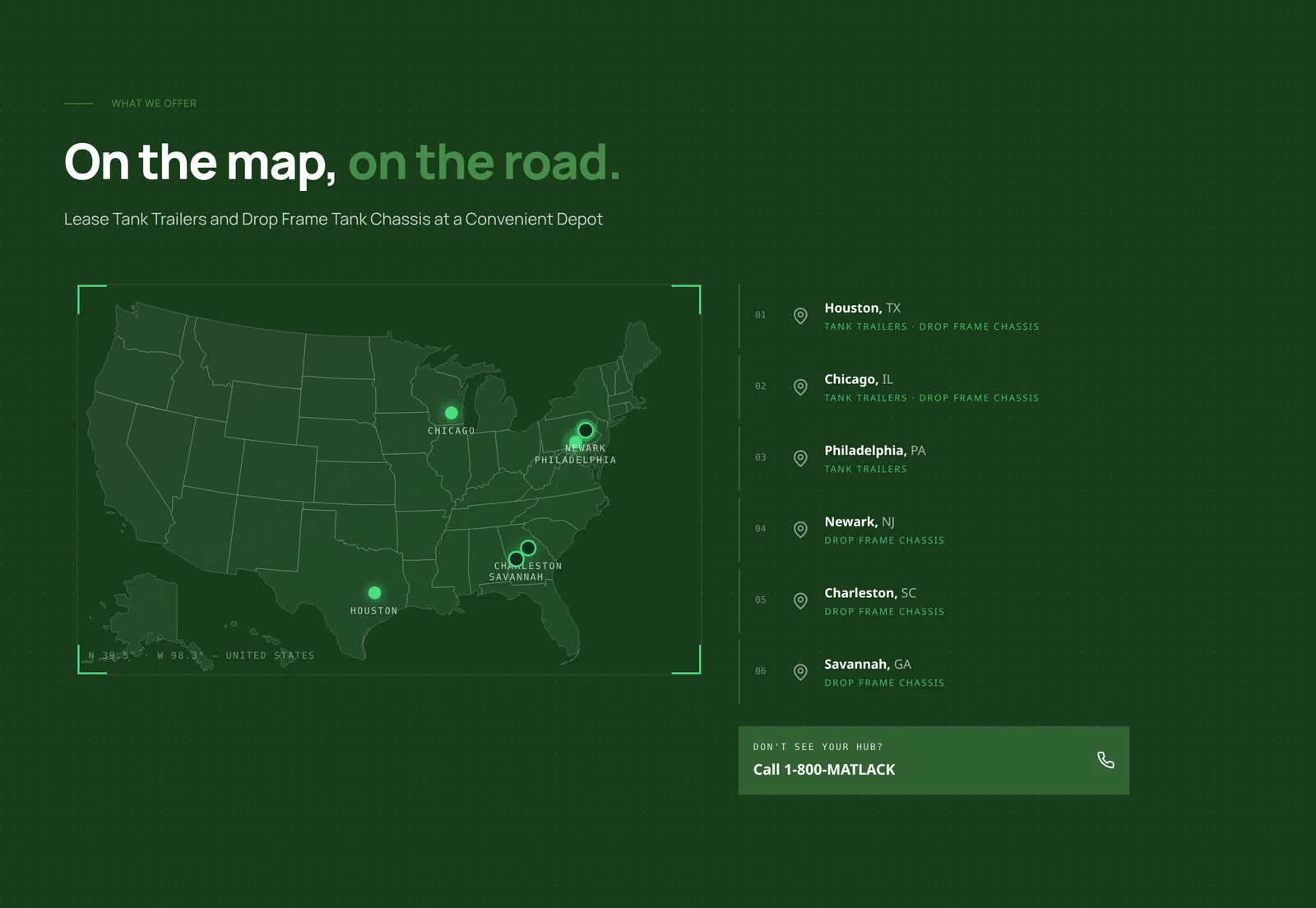Click the NEWARK label on the map

[x=586, y=449]
